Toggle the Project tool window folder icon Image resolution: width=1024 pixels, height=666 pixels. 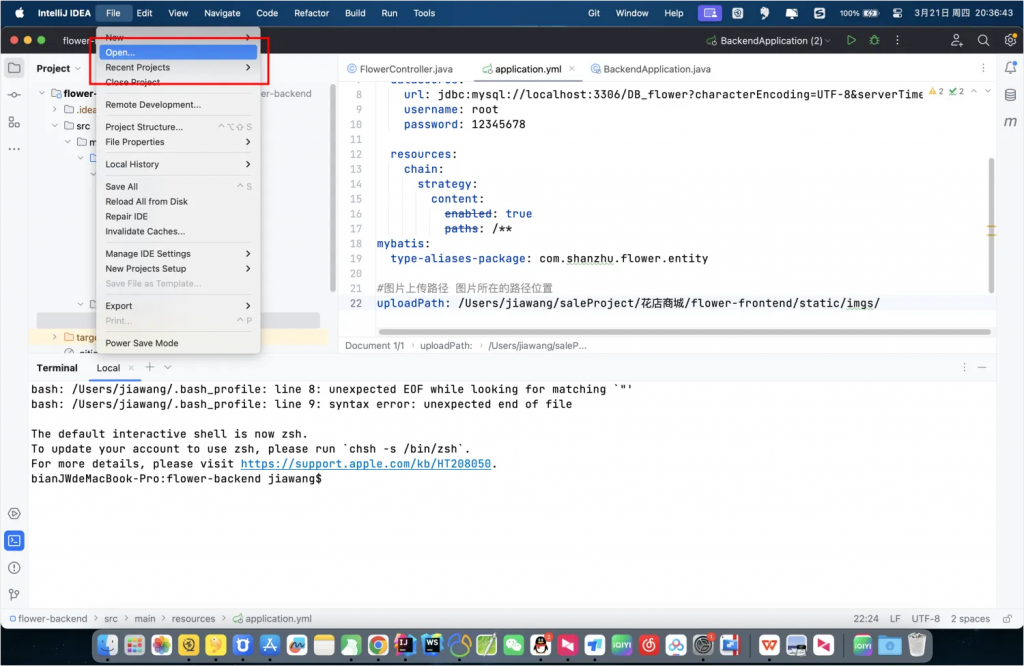click(x=14, y=68)
